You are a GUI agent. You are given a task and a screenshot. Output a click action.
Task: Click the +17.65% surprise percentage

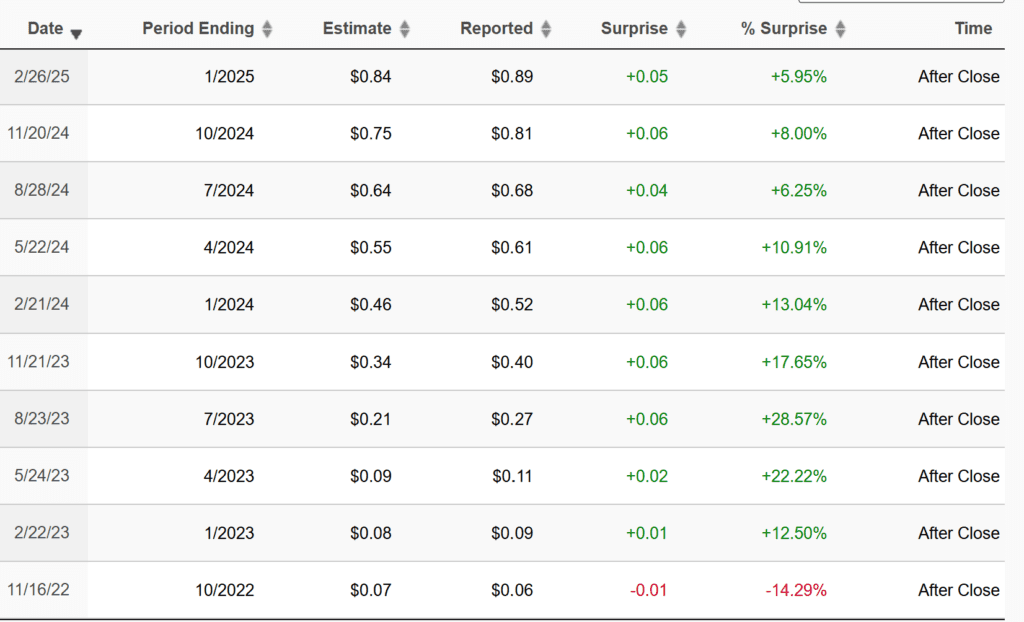pyautogui.click(x=793, y=361)
